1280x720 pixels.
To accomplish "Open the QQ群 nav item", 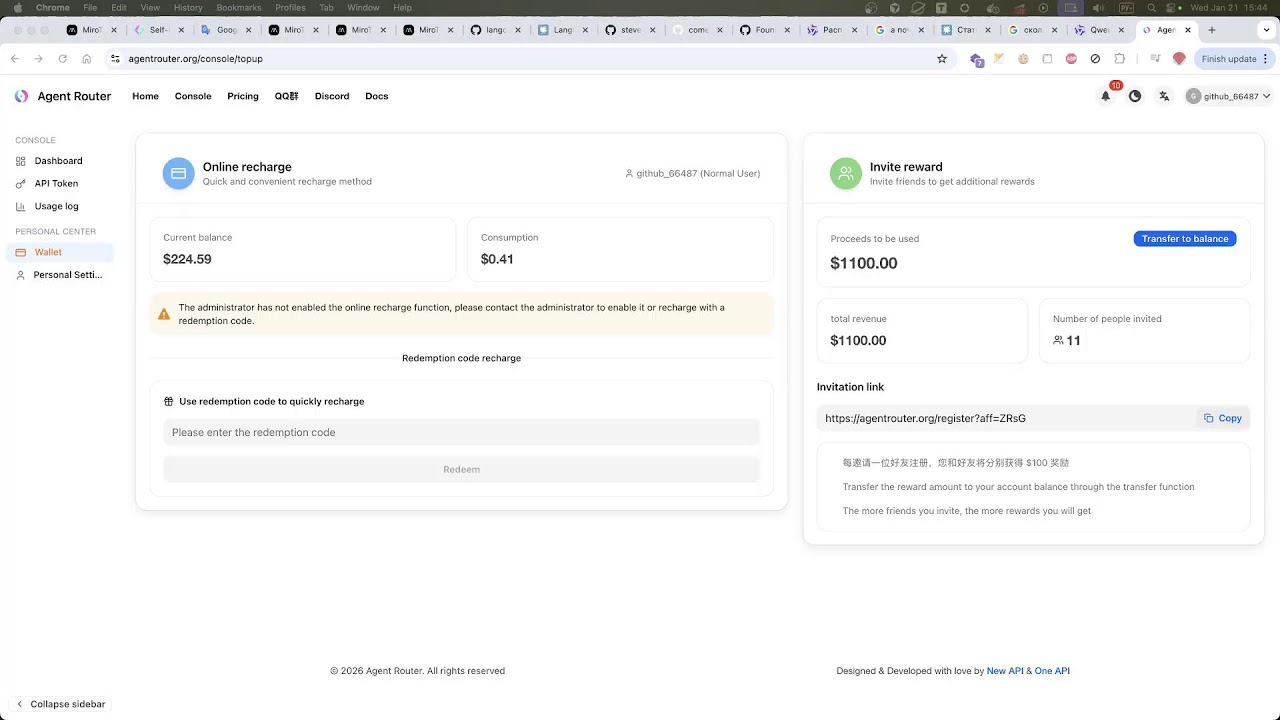I will pyautogui.click(x=287, y=96).
